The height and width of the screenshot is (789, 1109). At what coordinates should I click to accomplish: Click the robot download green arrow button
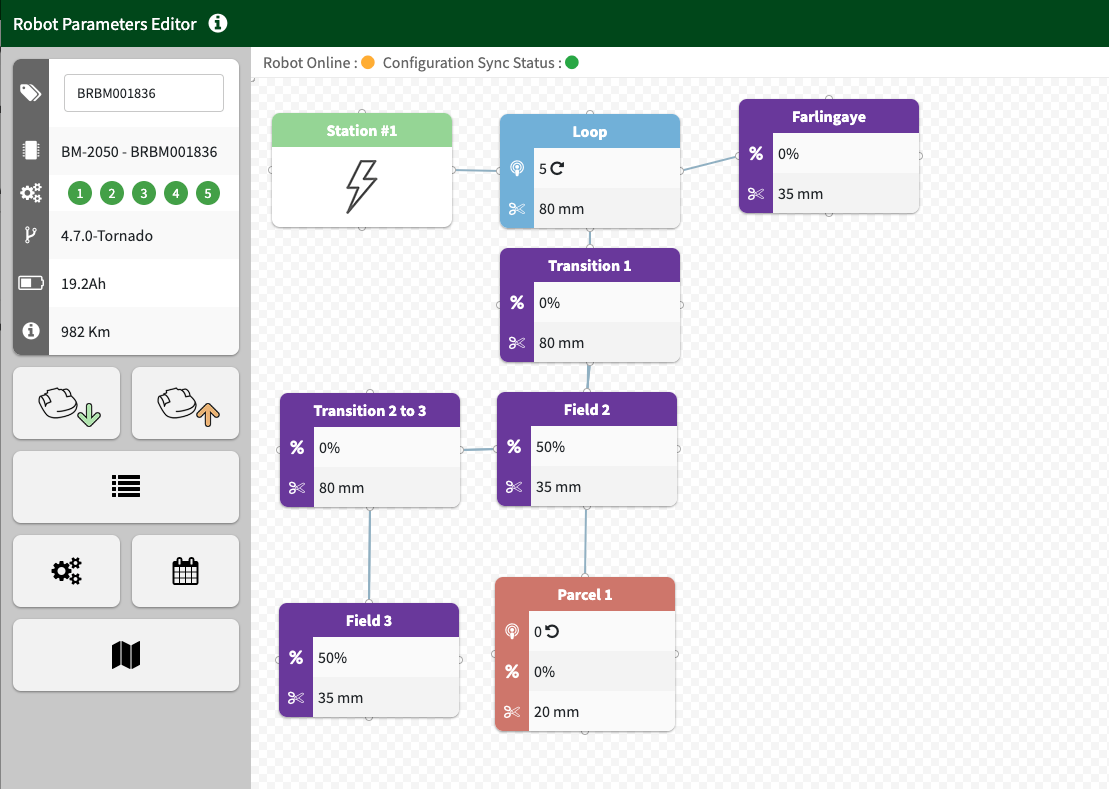[x=66, y=403]
